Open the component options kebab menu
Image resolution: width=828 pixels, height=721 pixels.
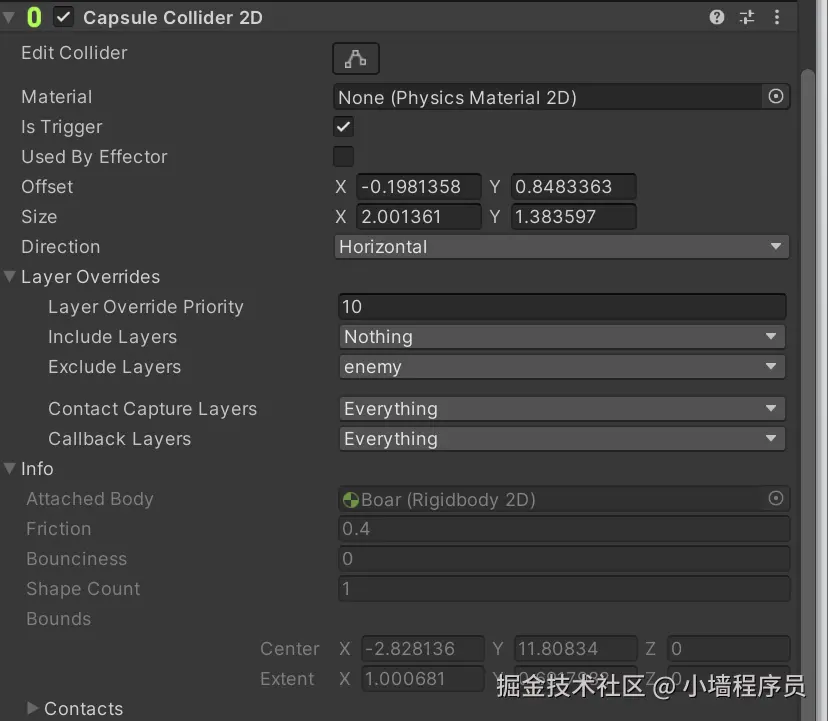(778, 16)
